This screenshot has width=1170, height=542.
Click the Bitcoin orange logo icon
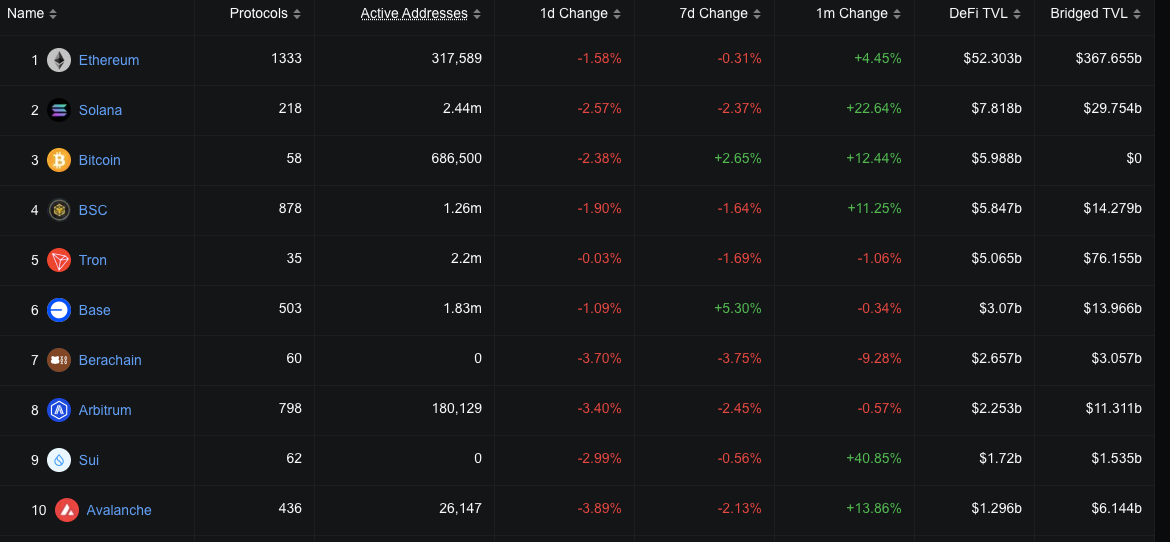point(59,160)
